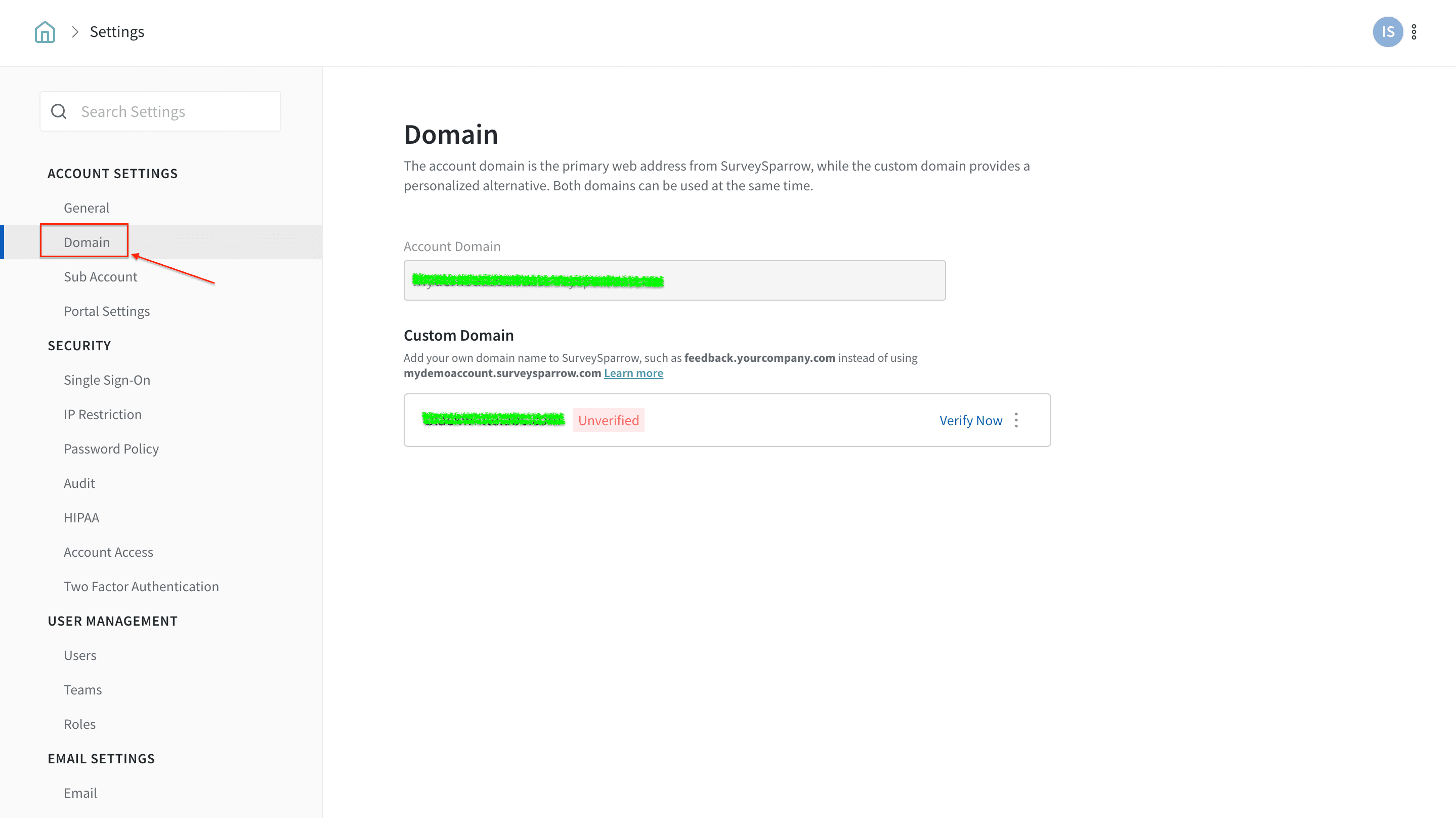The image size is (1456, 820).
Task: Open the top-right three-dot menu
Action: click(1414, 32)
